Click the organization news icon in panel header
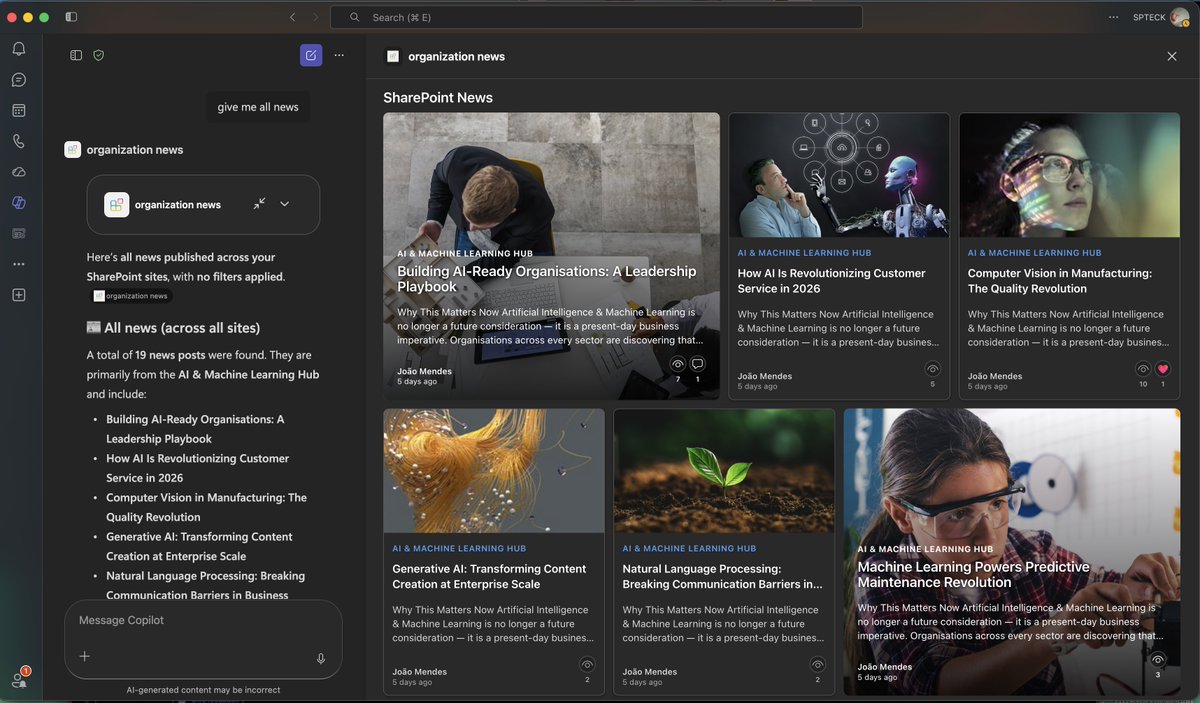Image resolution: width=1200 pixels, height=703 pixels. pyautogui.click(x=393, y=56)
